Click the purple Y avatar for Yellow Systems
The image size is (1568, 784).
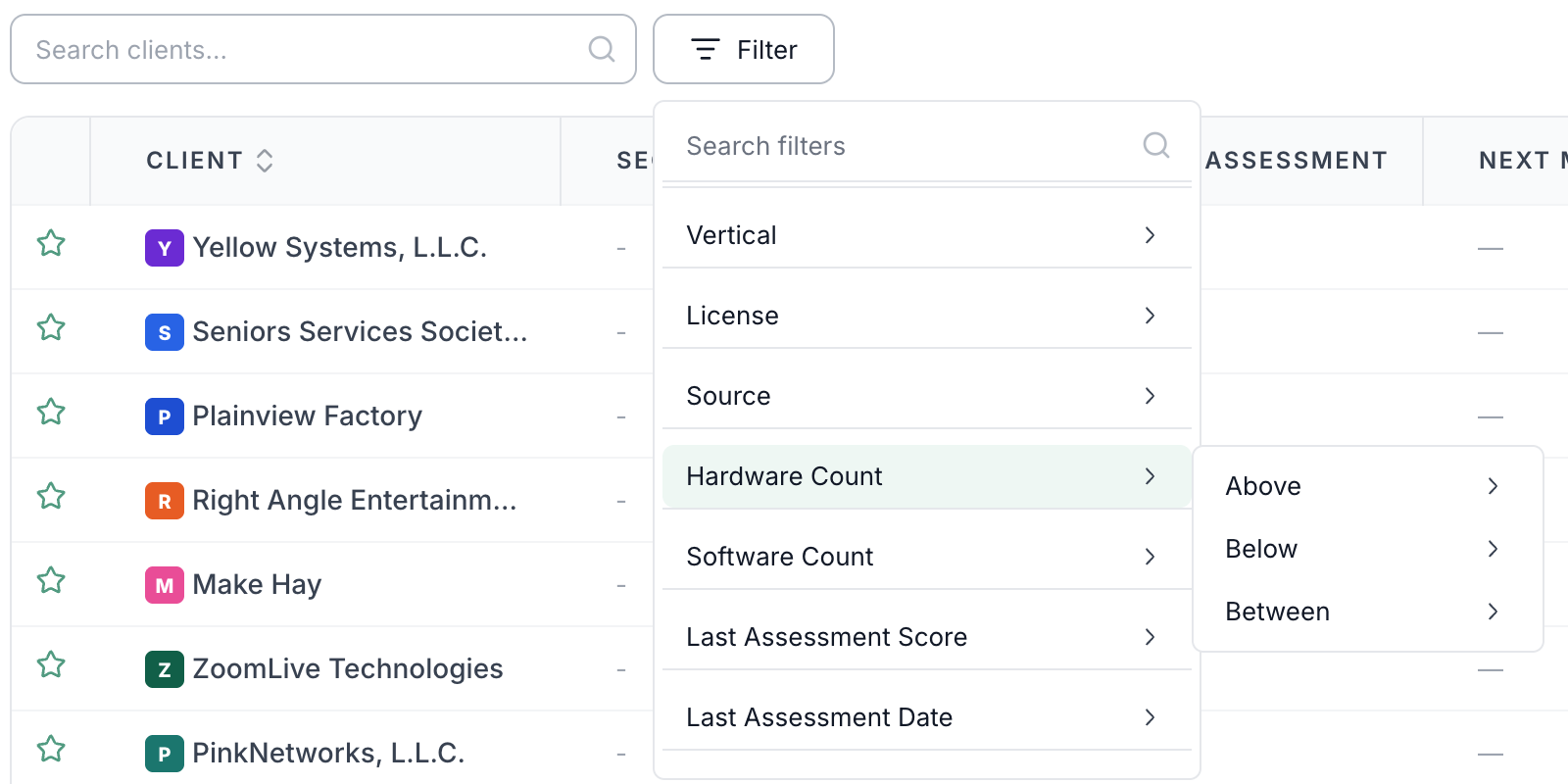point(165,248)
